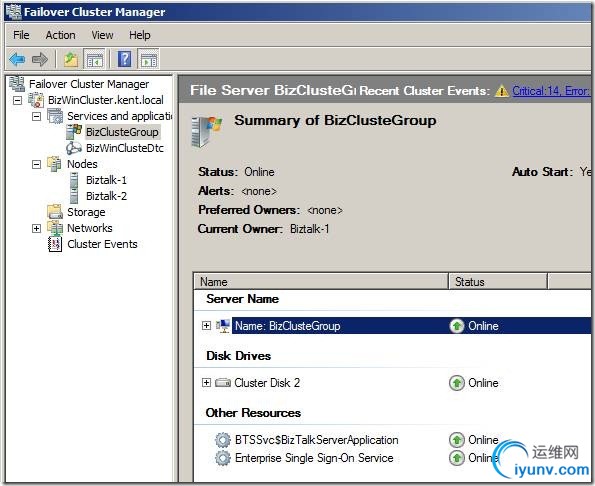This screenshot has width=595, height=486.
Task: Click the Biztalk-1 server node icon
Action: point(74,179)
